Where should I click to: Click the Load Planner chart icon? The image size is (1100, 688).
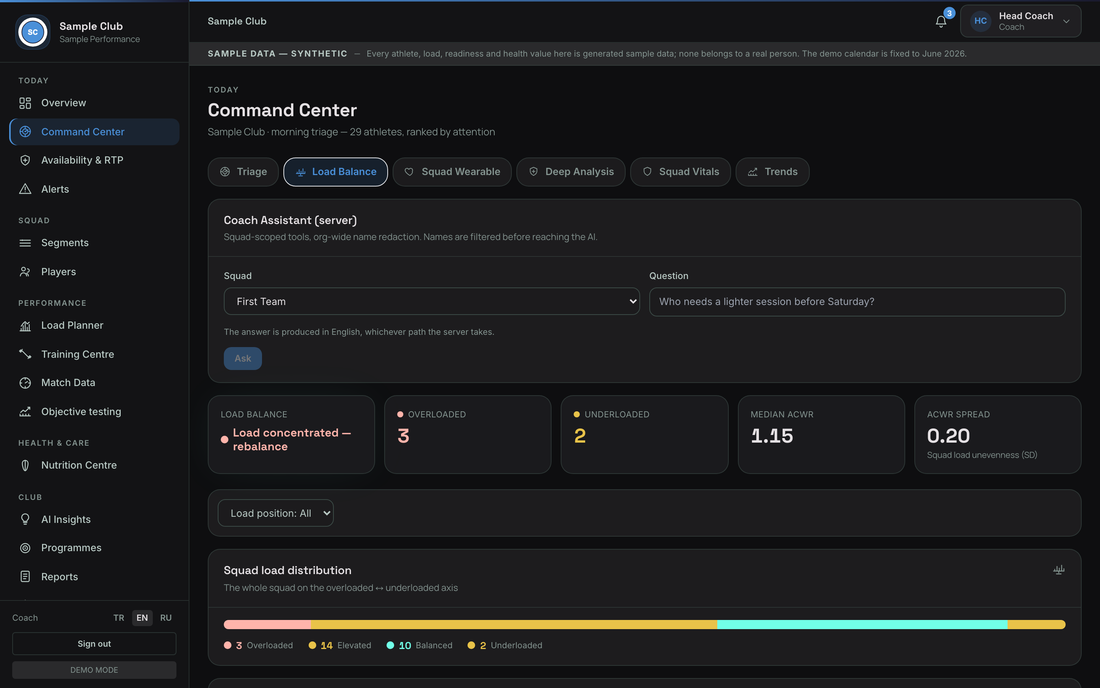tap(25, 325)
